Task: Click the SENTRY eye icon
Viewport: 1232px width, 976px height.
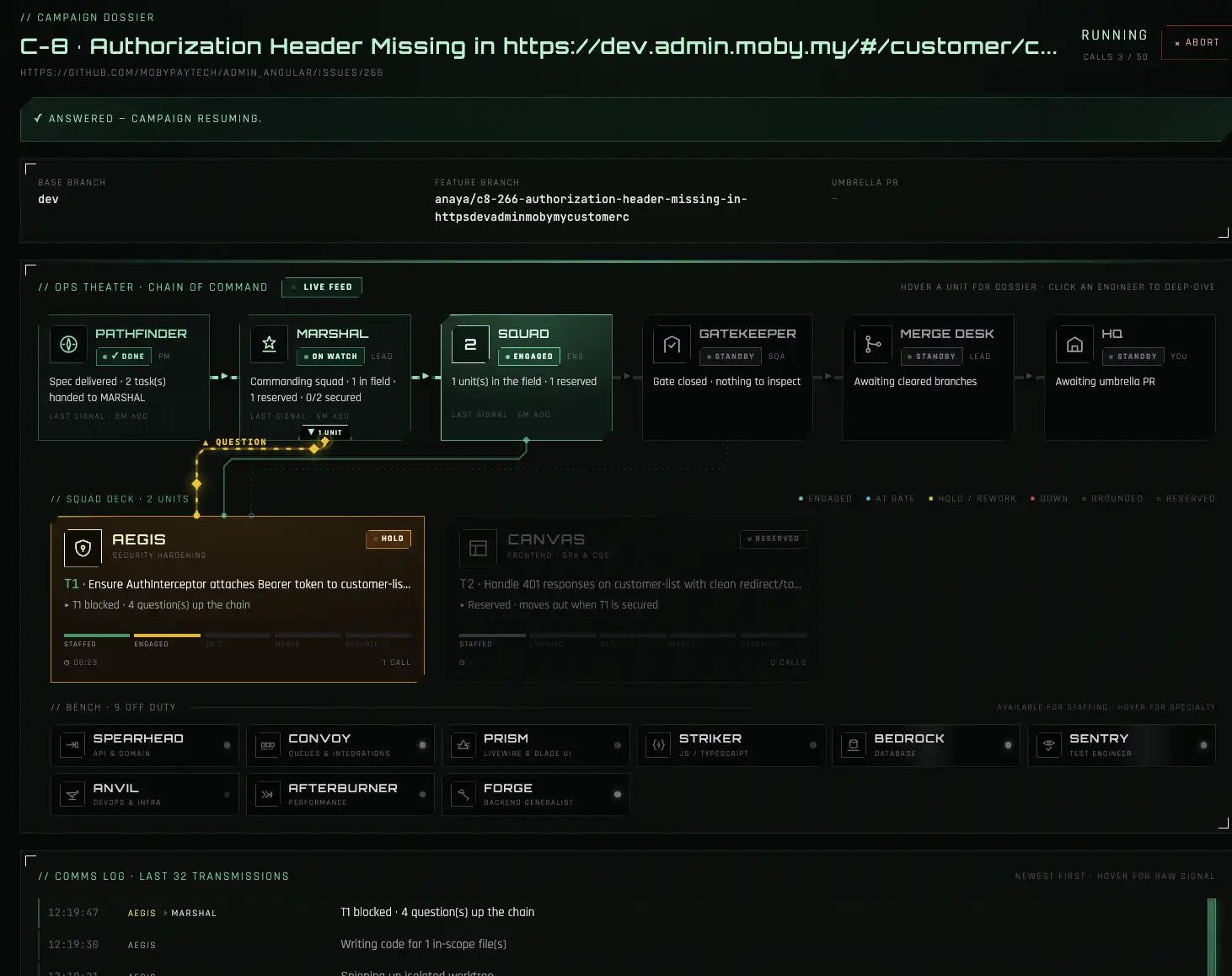Action: 1049,745
